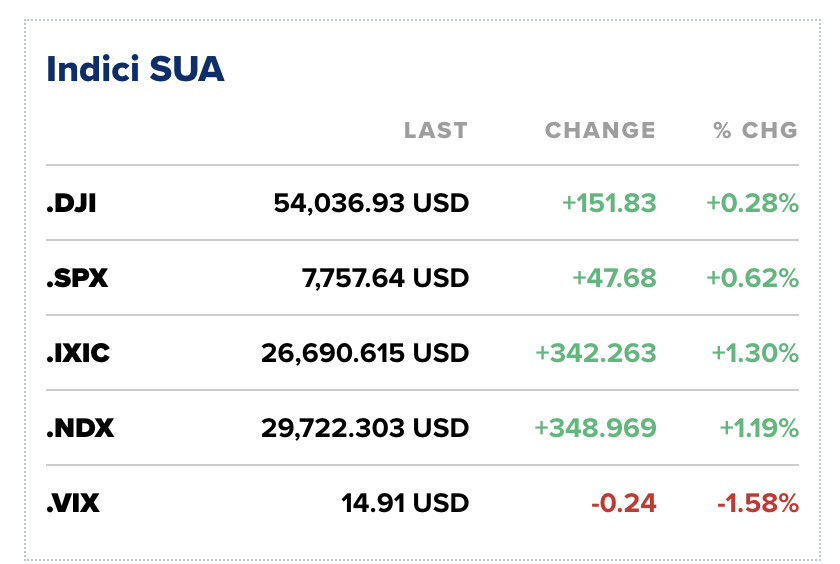The image size is (840, 564).
Task: Click the Indici SUA heading
Action: (135, 69)
